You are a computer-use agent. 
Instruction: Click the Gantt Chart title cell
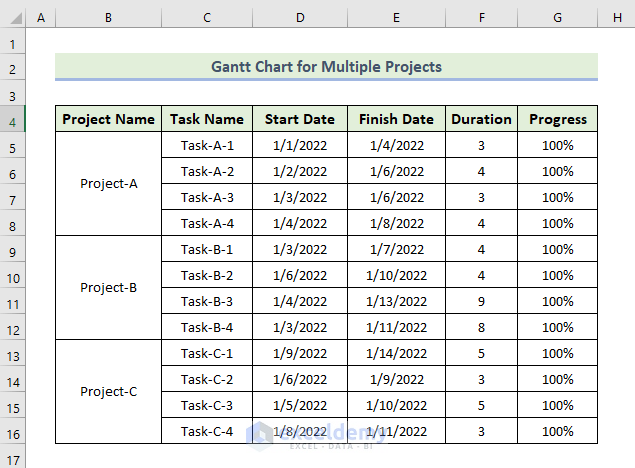tap(326, 67)
